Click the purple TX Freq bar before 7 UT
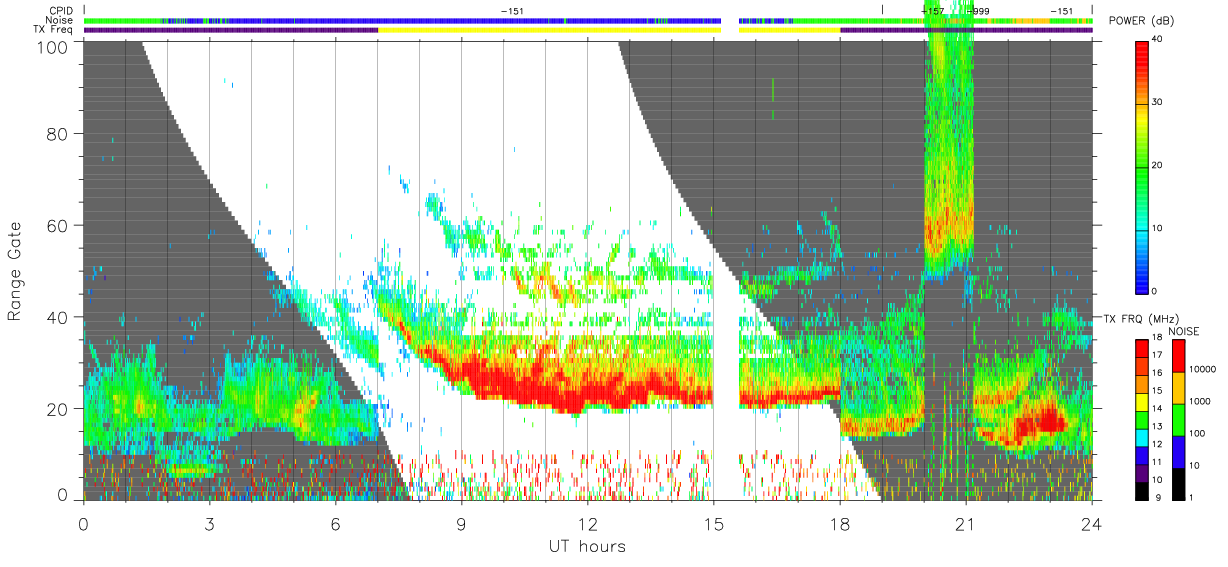This screenshot has width=1228, height=567. 231,30
